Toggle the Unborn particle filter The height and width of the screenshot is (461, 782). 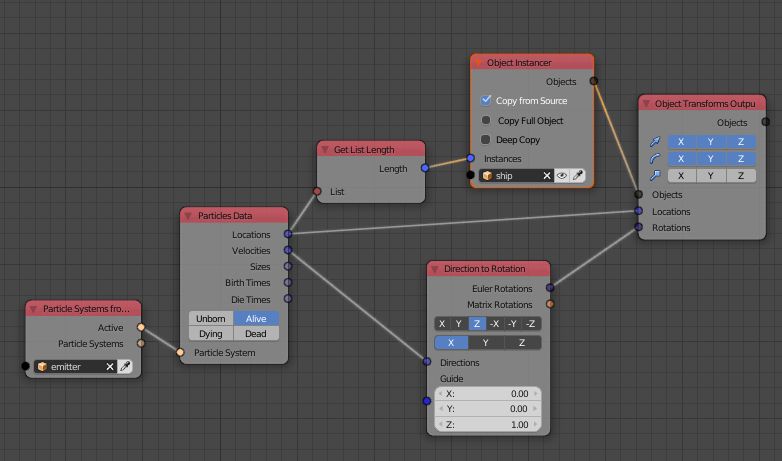[x=210, y=318]
